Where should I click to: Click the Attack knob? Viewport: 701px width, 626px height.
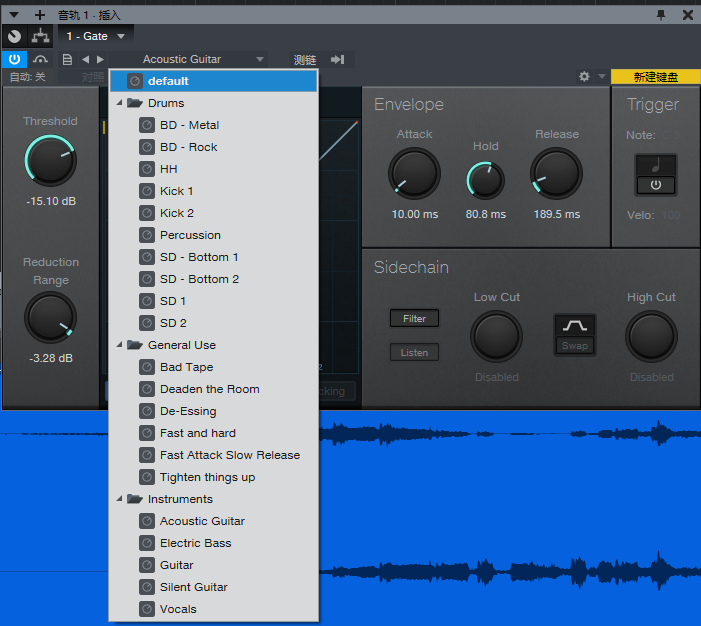pyautogui.click(x=414, y=173)
